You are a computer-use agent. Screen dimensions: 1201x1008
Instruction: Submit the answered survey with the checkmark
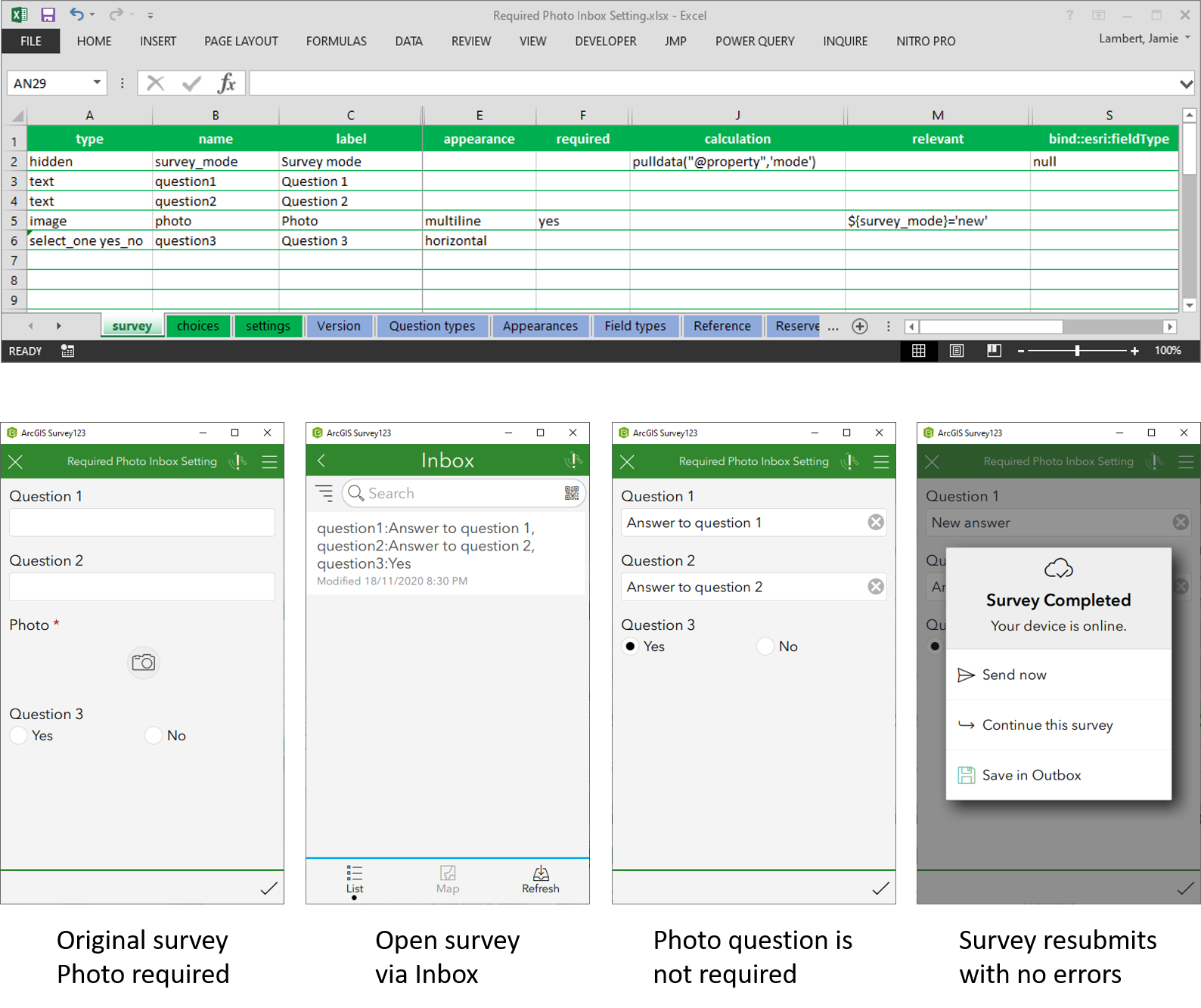pos(881,889)
